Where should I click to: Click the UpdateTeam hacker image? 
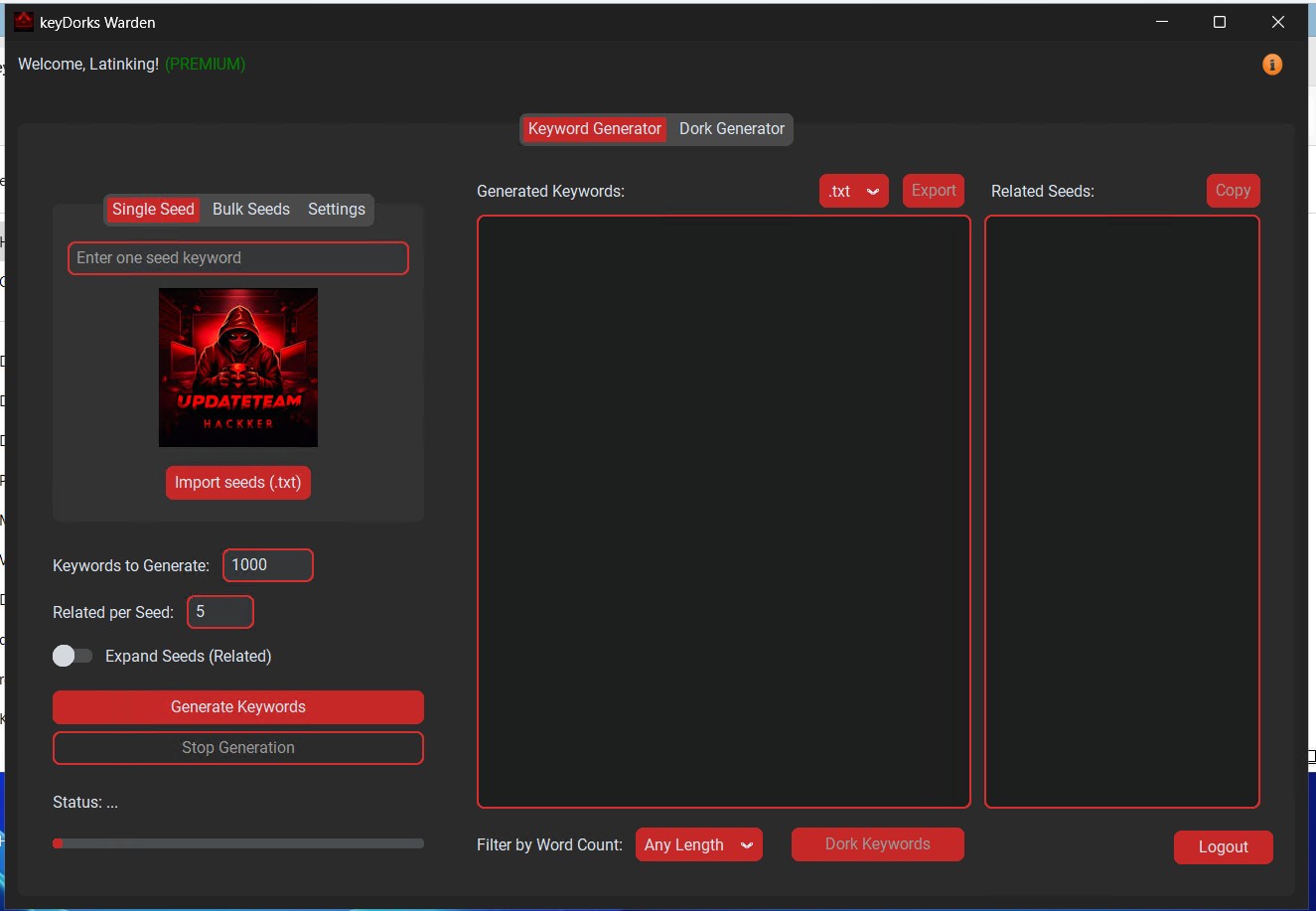tap(238, 368)
